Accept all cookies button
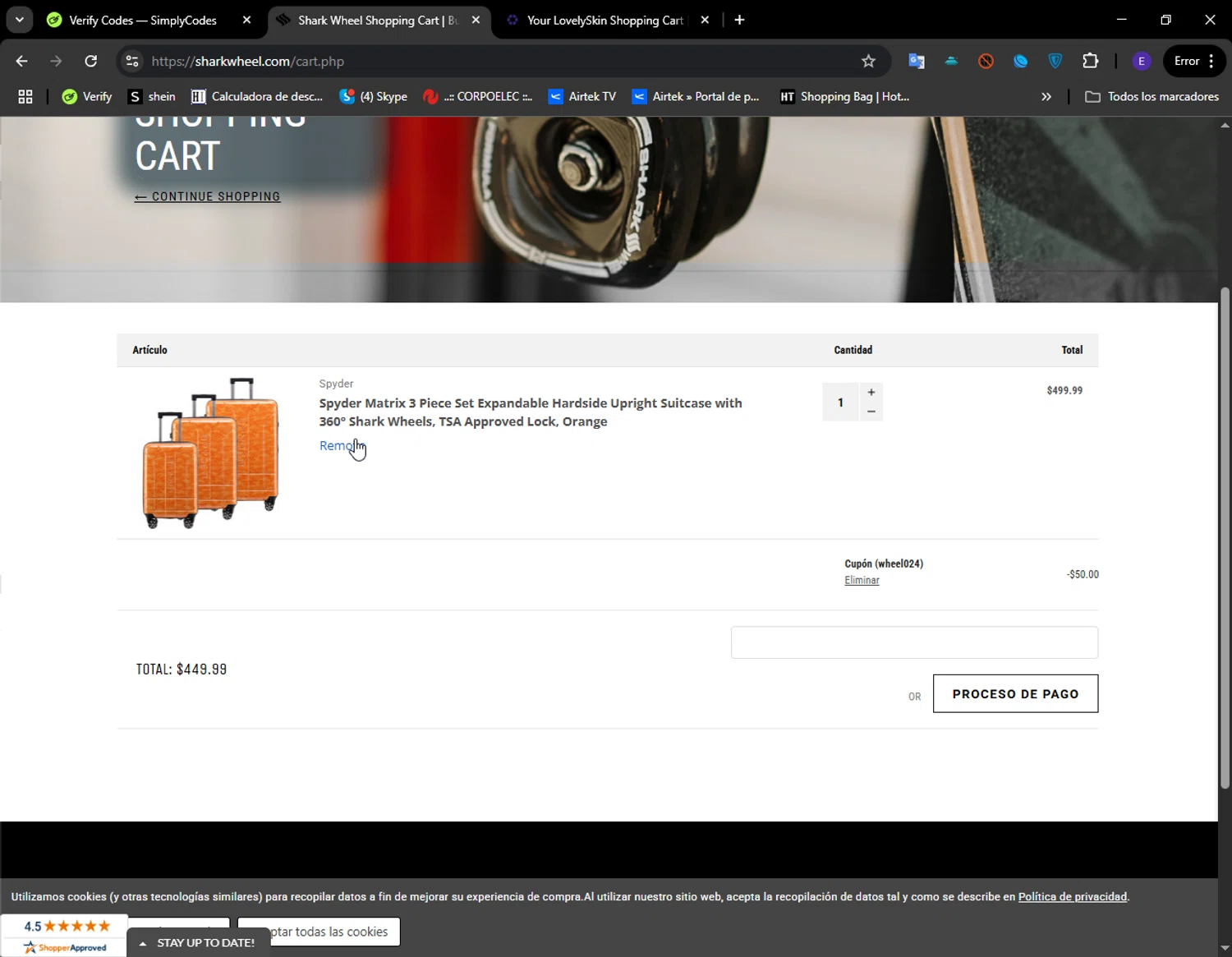The height and width of the screenshot is (957, 1232). coord(334,932)
